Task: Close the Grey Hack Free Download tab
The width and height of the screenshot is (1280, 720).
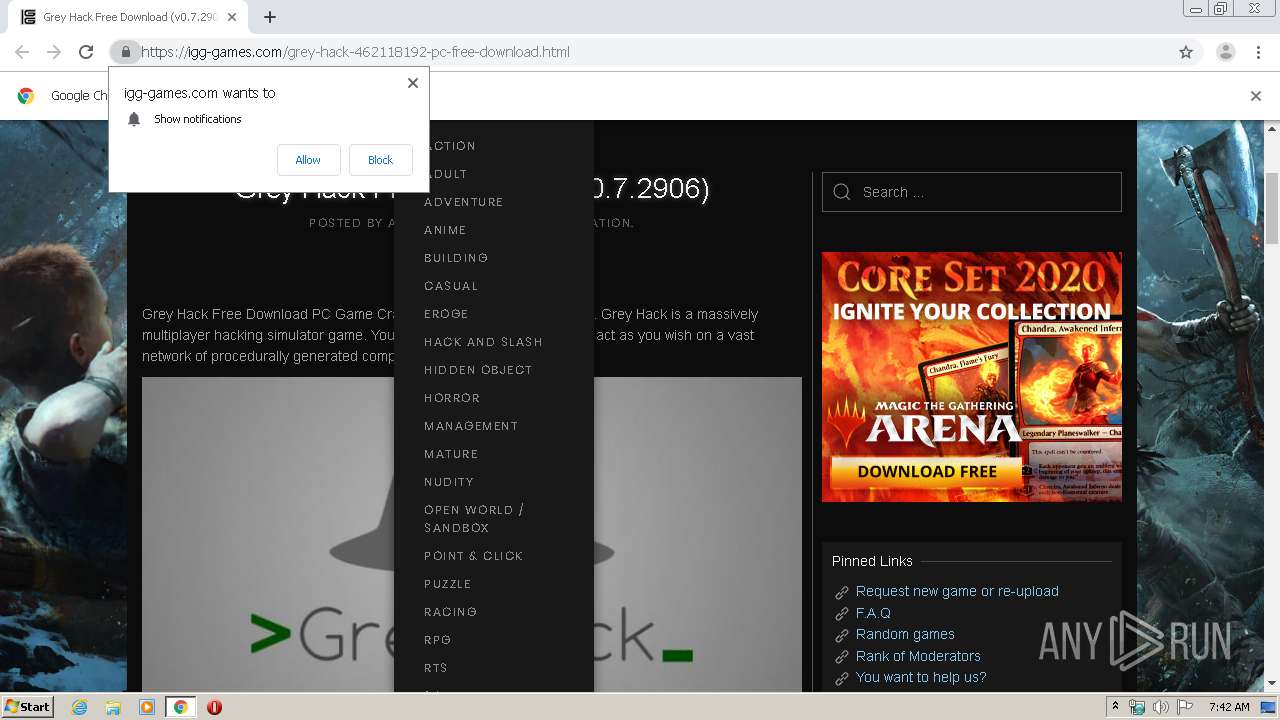Action: pyautogui.click(x=234, y=17)
